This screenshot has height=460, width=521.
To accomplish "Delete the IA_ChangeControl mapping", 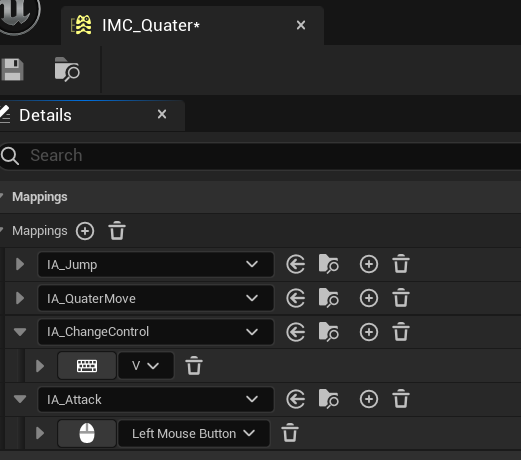I will tap(401, 332).
